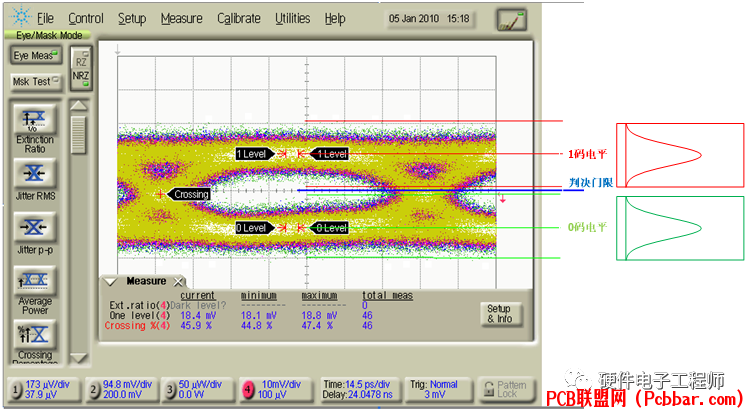Open the Calibrate menu

tap(239, 19)
